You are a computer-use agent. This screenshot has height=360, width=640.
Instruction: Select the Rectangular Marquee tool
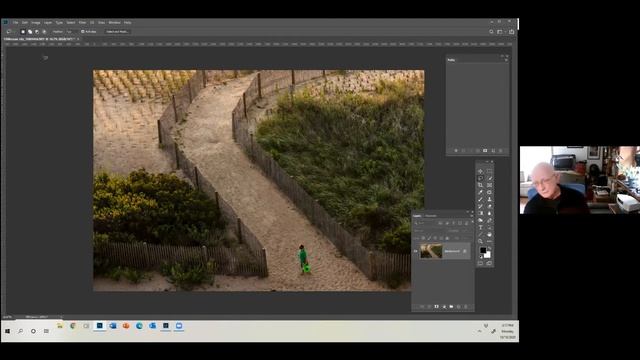click(489, 171)
